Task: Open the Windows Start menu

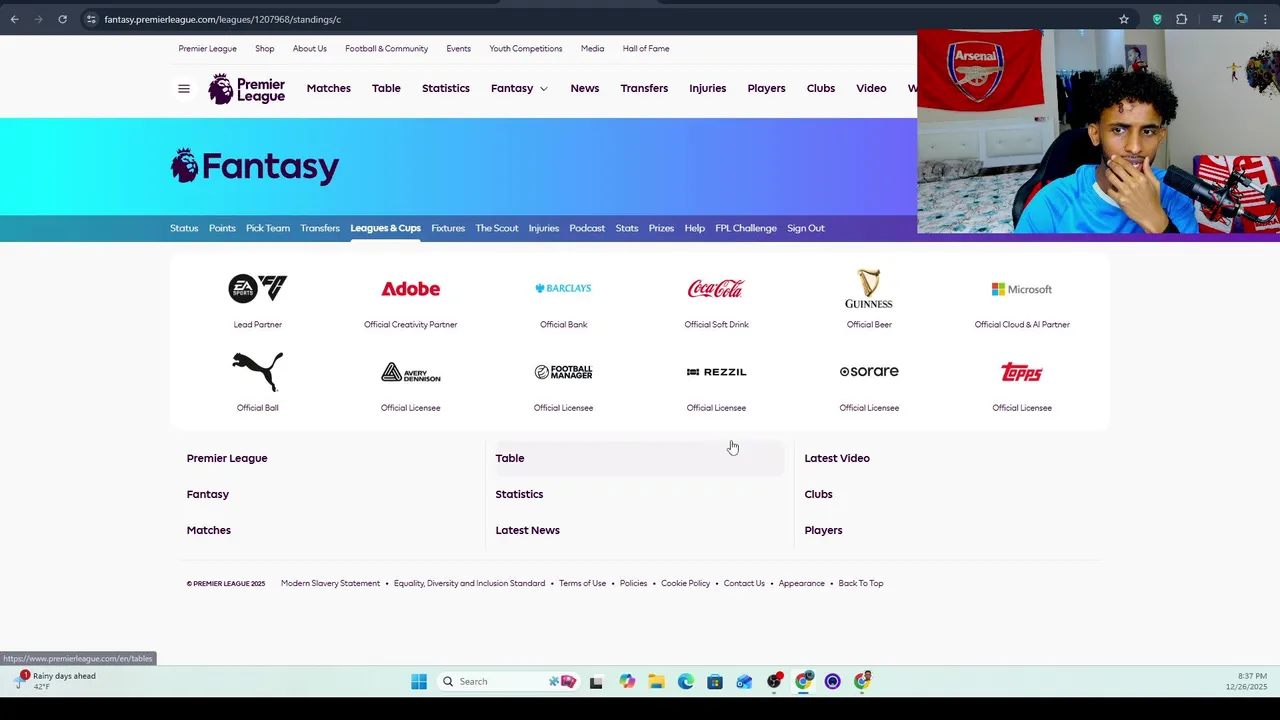Action: (419, 682)
